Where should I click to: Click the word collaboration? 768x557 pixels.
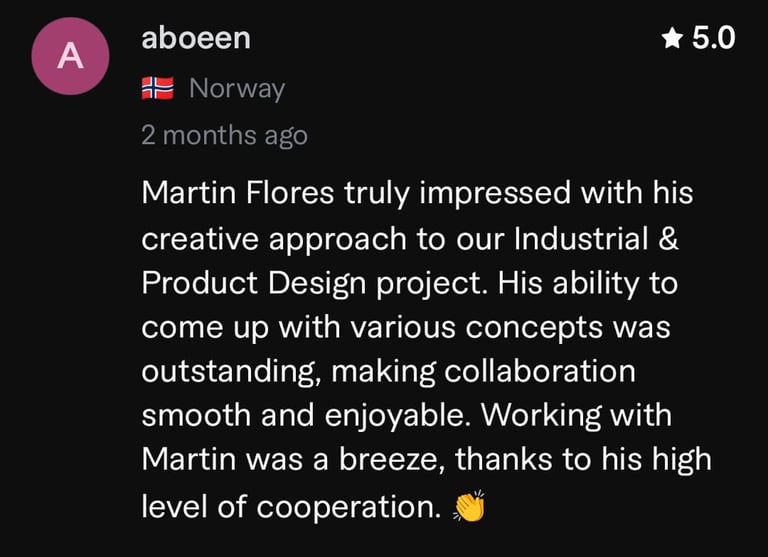(540, 371)
